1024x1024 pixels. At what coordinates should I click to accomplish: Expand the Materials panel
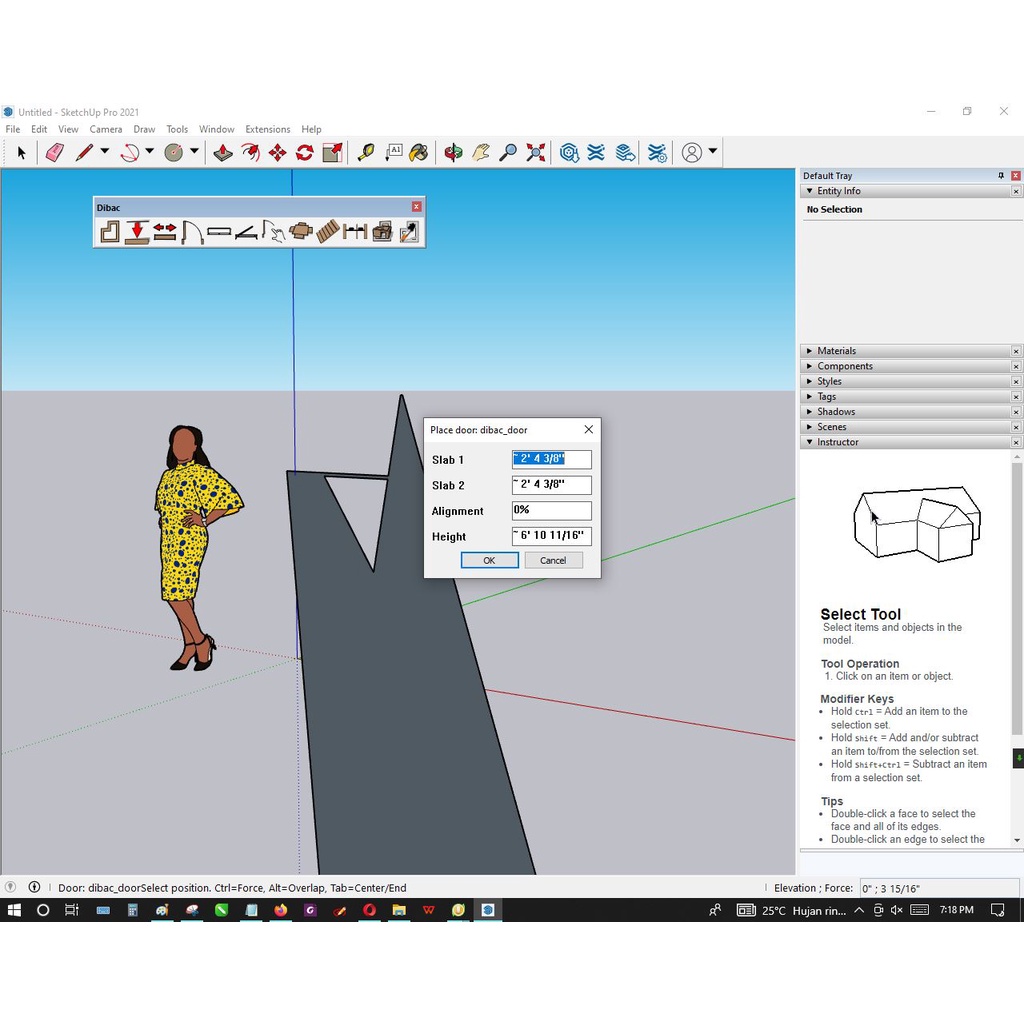[x=810, y=351]
